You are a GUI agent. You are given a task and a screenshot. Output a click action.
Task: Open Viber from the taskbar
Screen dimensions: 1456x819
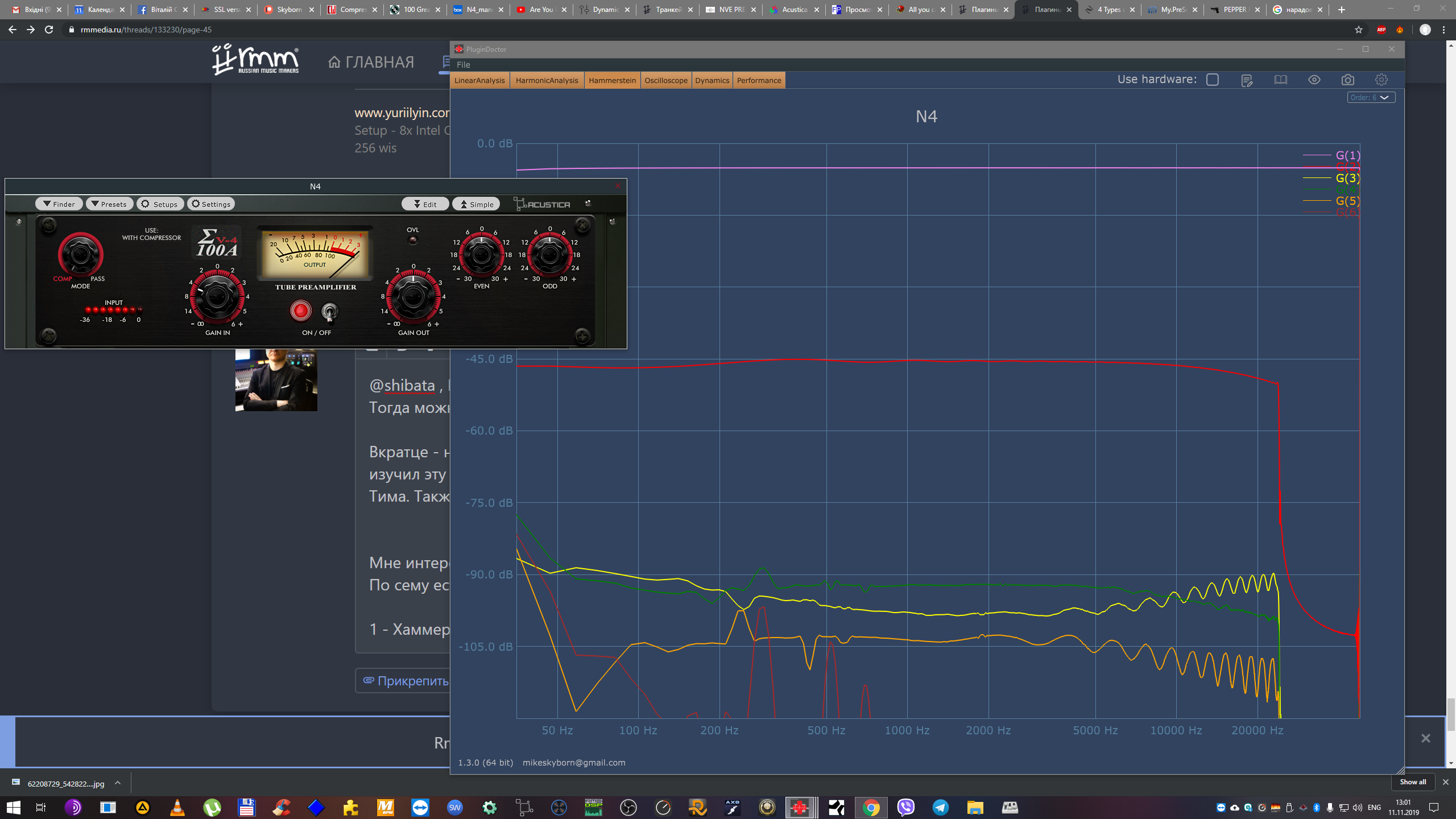905,807
